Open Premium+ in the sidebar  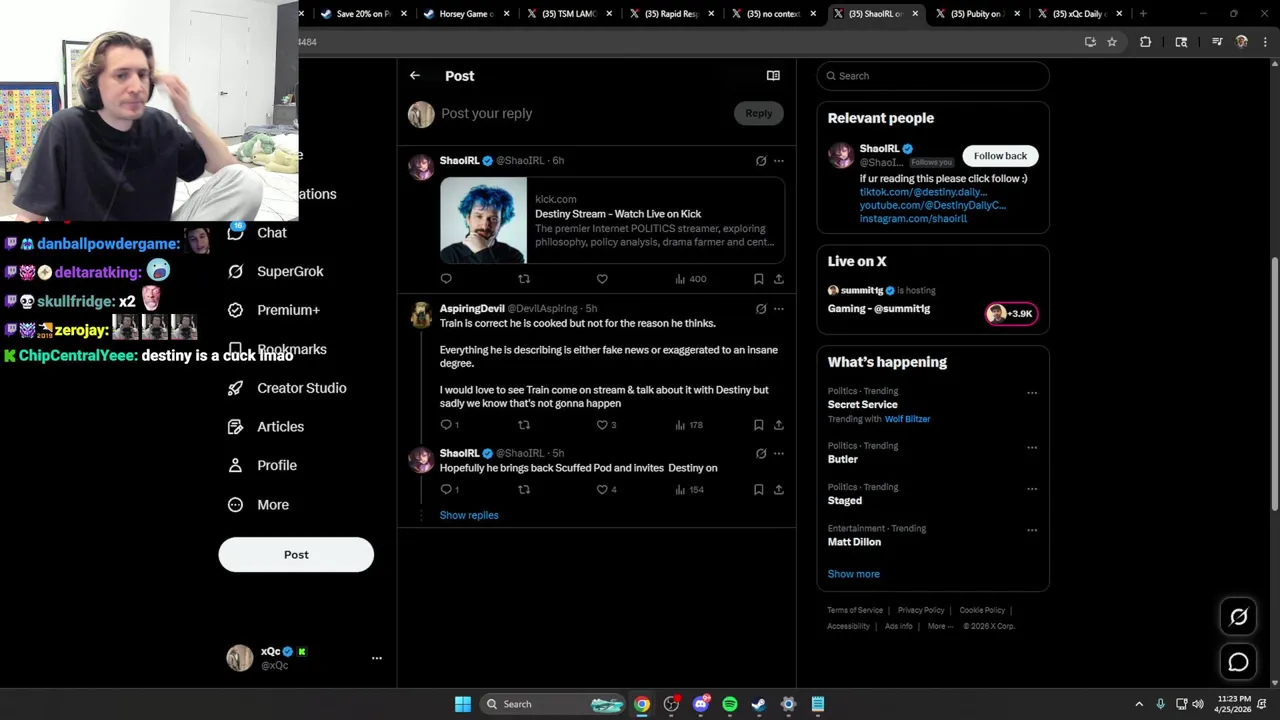274,310
